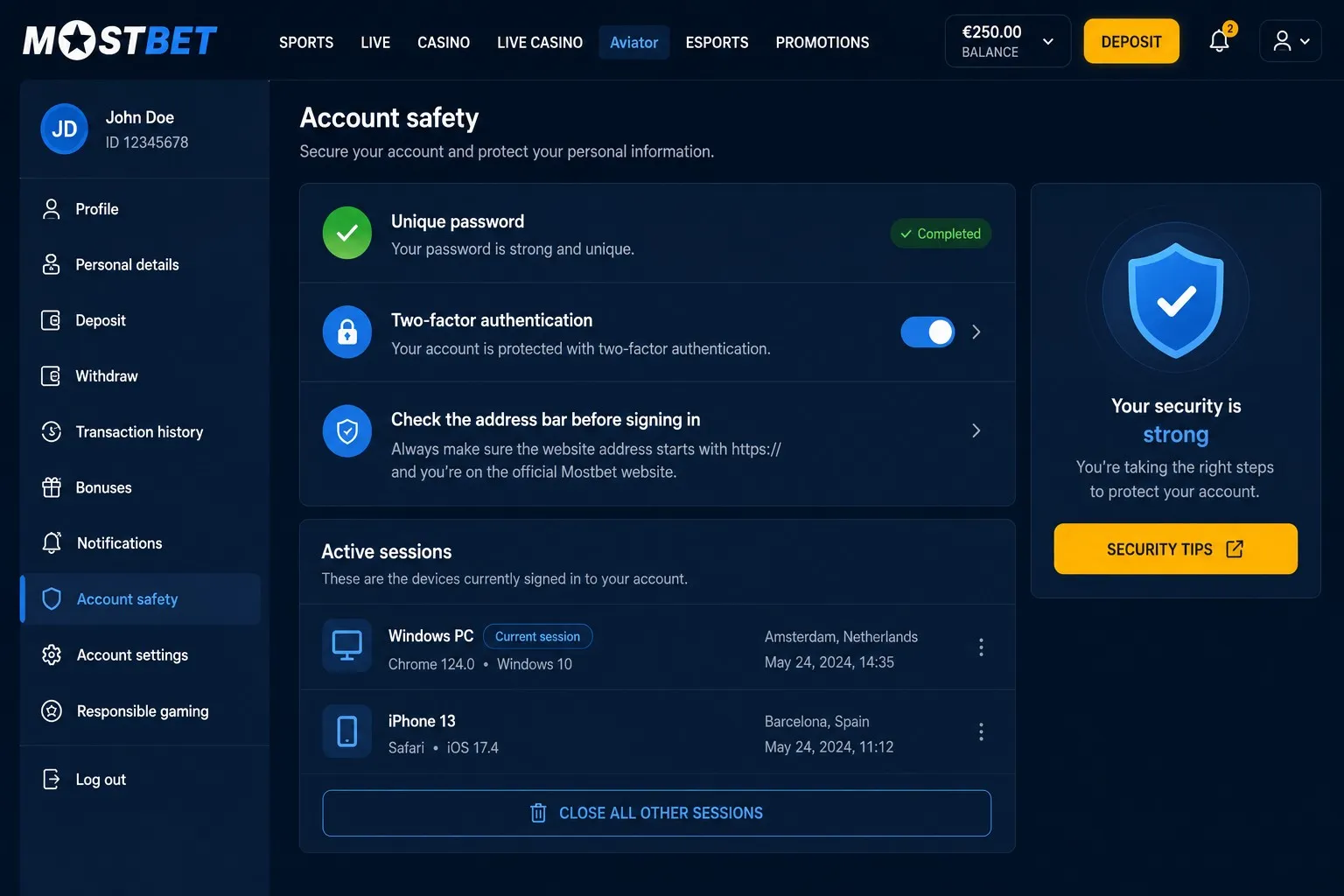Click the Completed status badge
Viewport: 1344px width, 896px height.
coord(941,234)
